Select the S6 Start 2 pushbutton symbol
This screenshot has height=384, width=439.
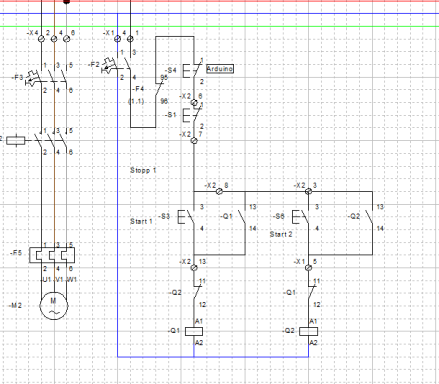coord(301,217)
